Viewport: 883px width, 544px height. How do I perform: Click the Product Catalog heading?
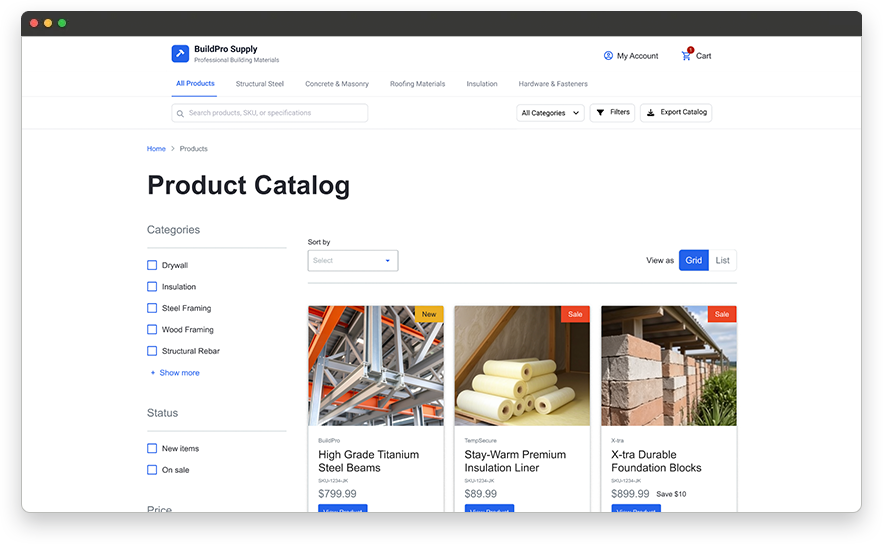click(x=248, y=186)
